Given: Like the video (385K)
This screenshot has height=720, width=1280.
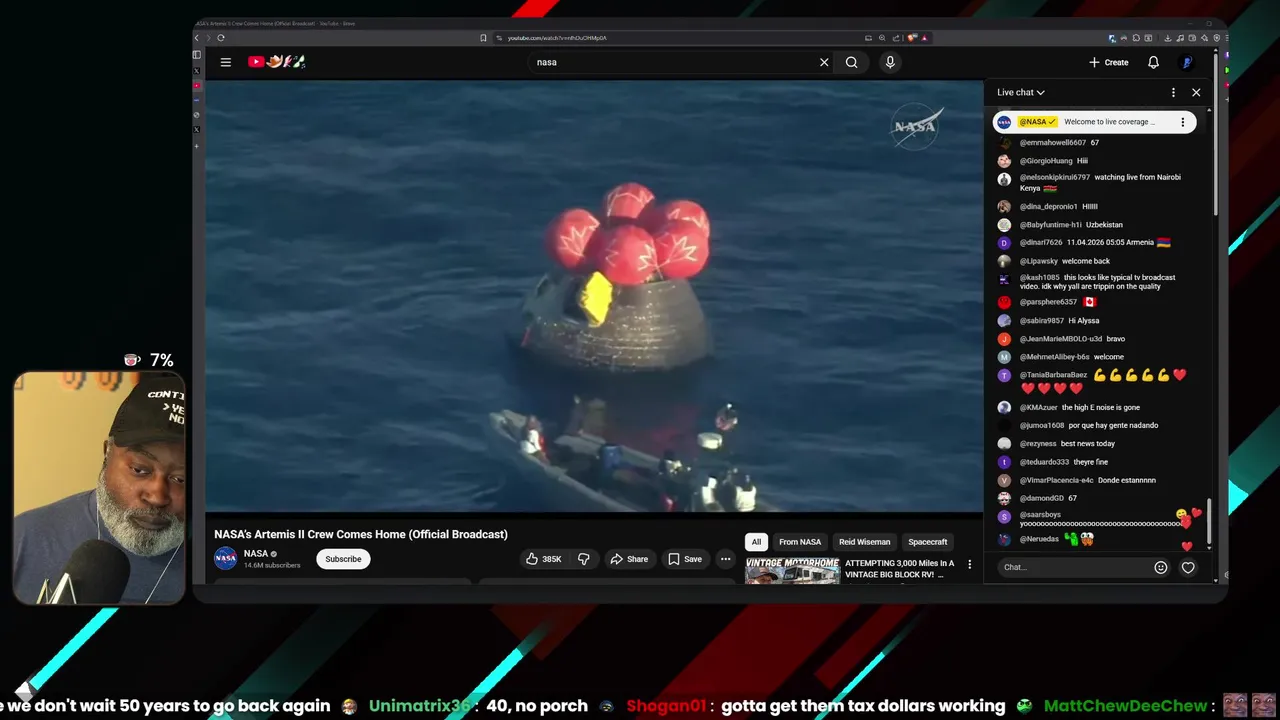Looking at the screenshot, I should click(543, 559).
